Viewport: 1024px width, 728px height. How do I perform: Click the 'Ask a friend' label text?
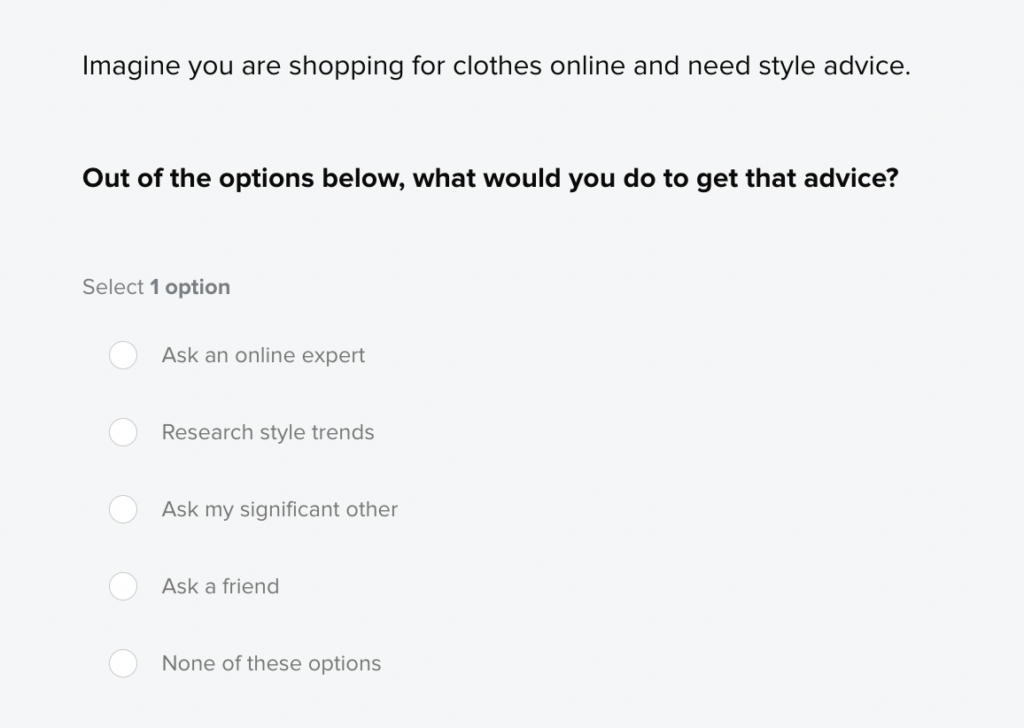coord(220,586)
